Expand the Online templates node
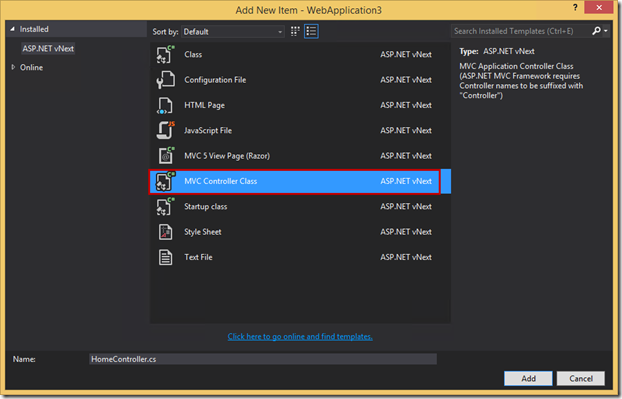 (x=13, y=67)
